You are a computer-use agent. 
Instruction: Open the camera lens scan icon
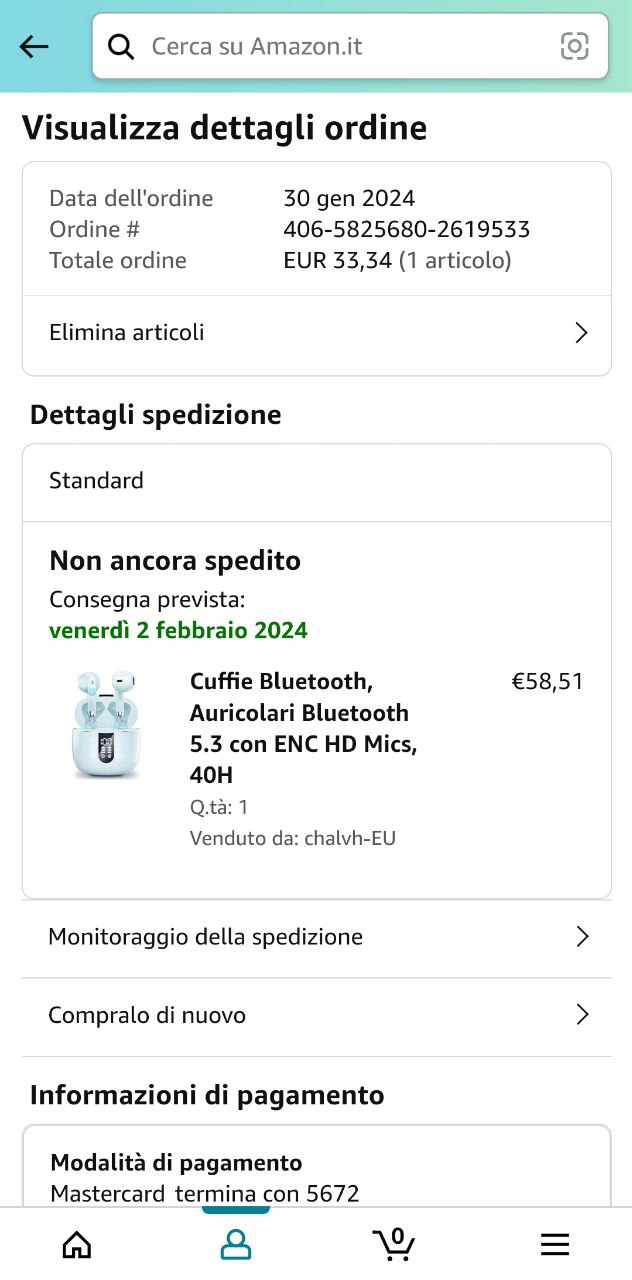[x=574, y=46]
